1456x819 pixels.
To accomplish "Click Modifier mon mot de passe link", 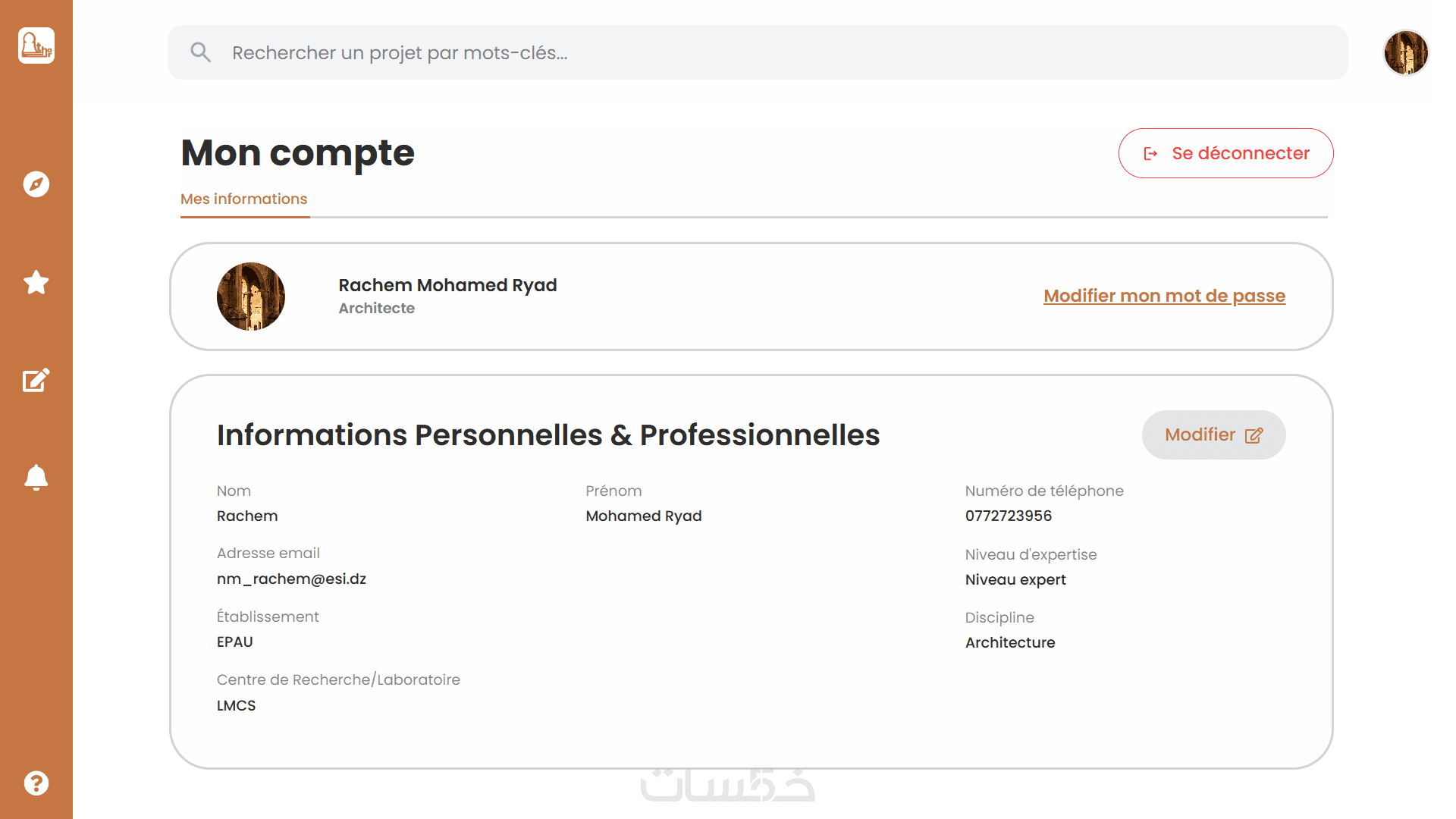I will tap(1164, 296).
